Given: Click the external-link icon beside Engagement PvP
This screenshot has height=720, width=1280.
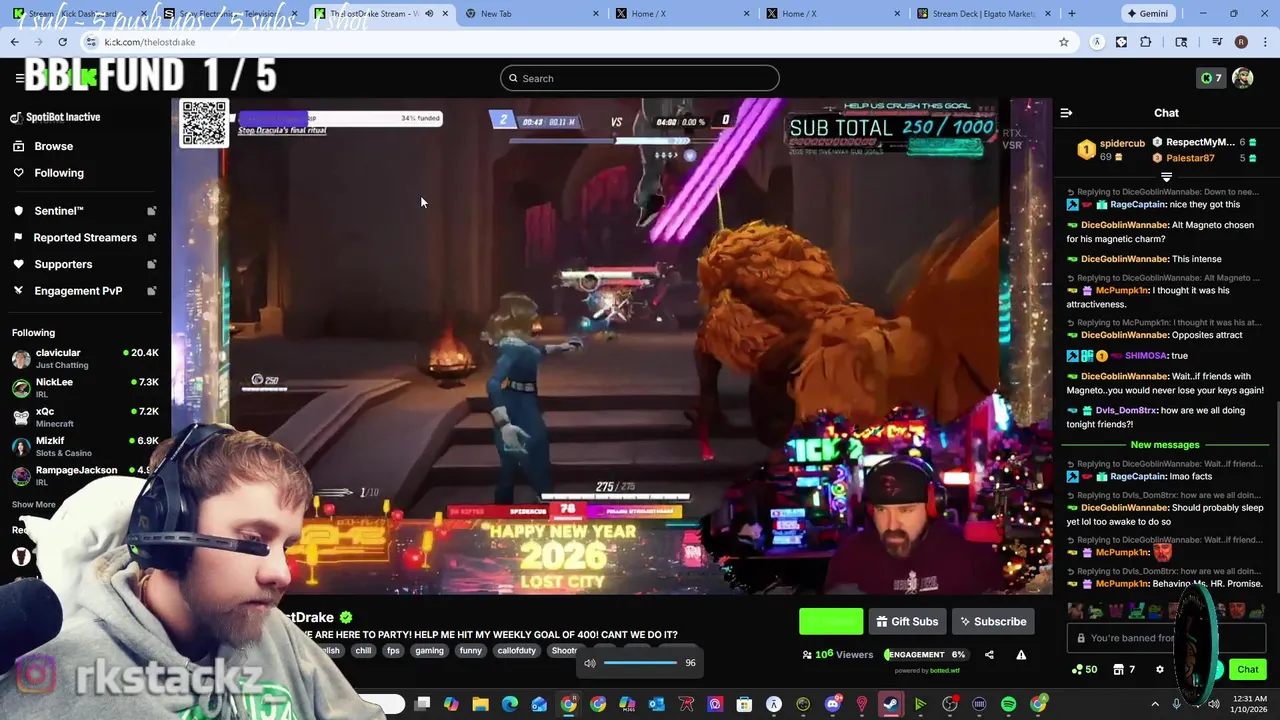Looking at the screenshot, I should [152, 291].
